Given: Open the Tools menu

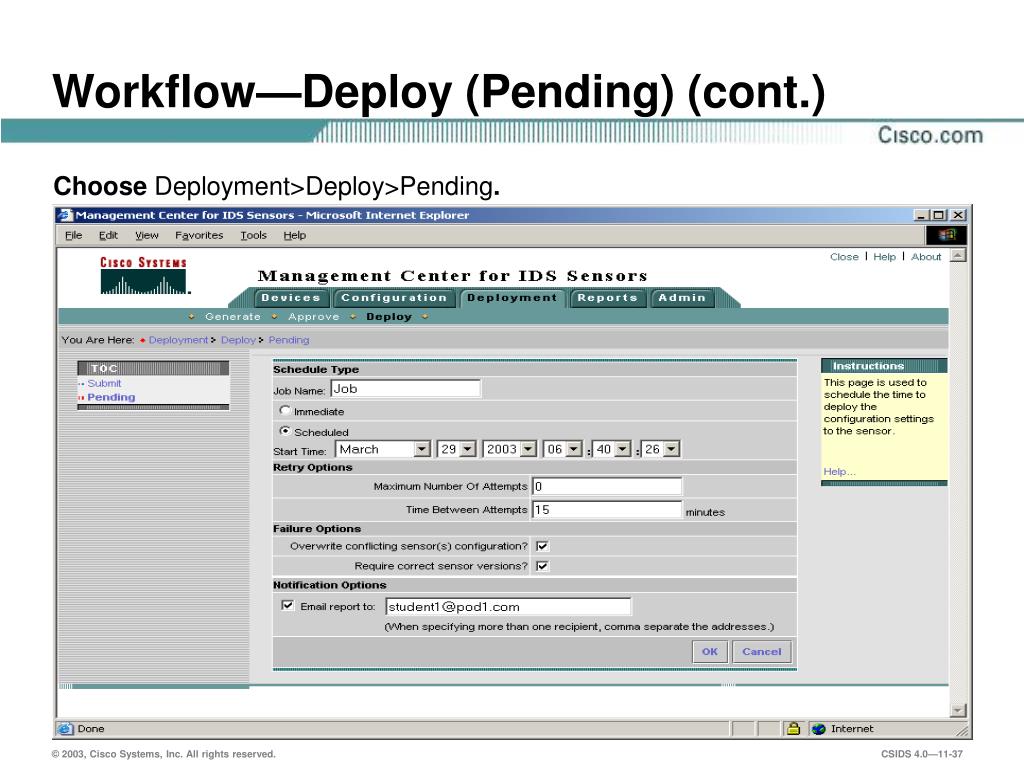Looking at the screenshot, I should (253, 235).
